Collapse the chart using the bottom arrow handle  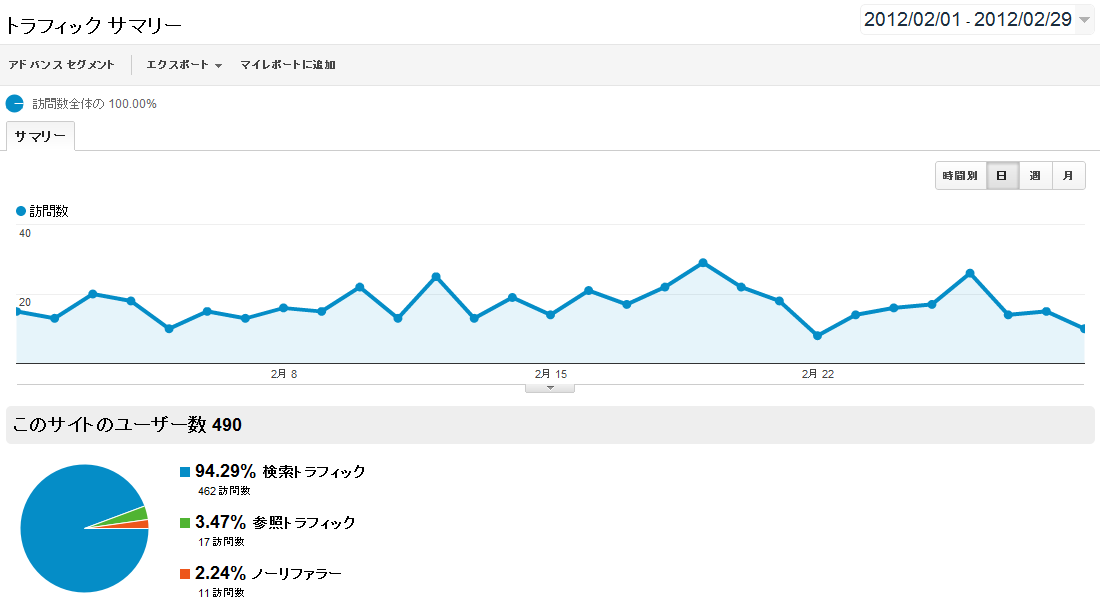[x=550, y=388]
